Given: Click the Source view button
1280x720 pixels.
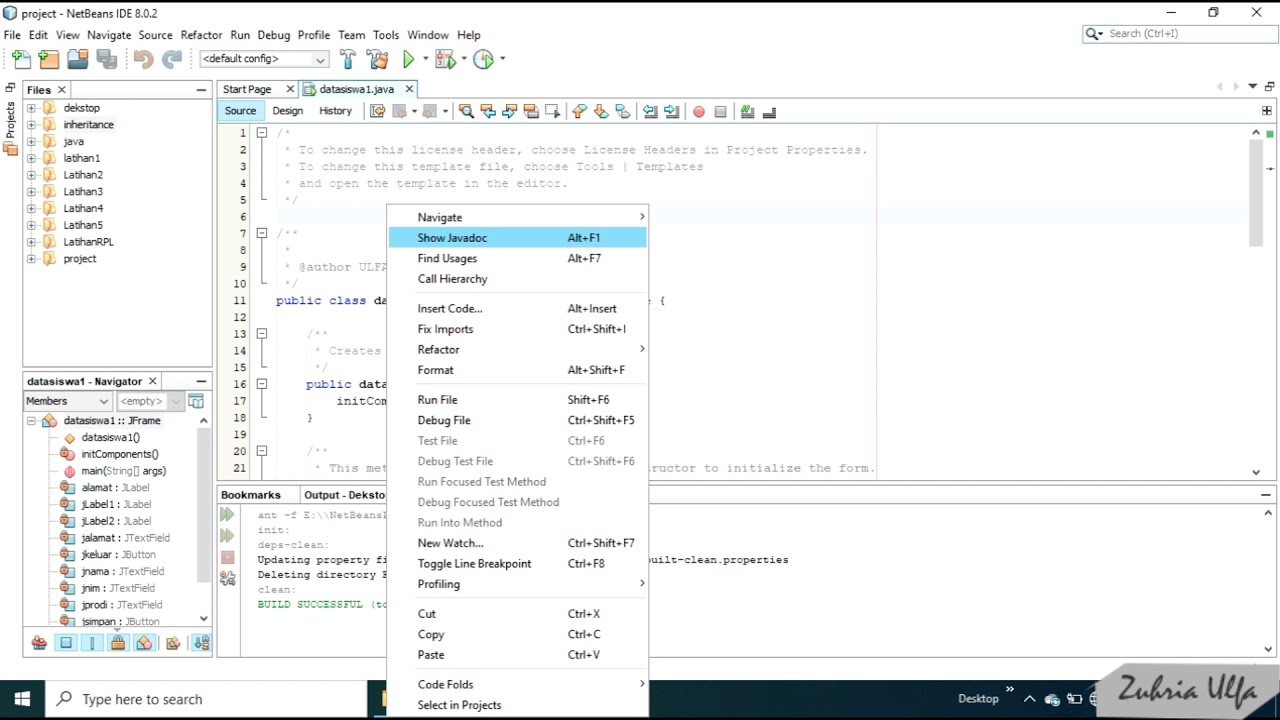Looking at the screenshot, I should coord(240,111).
